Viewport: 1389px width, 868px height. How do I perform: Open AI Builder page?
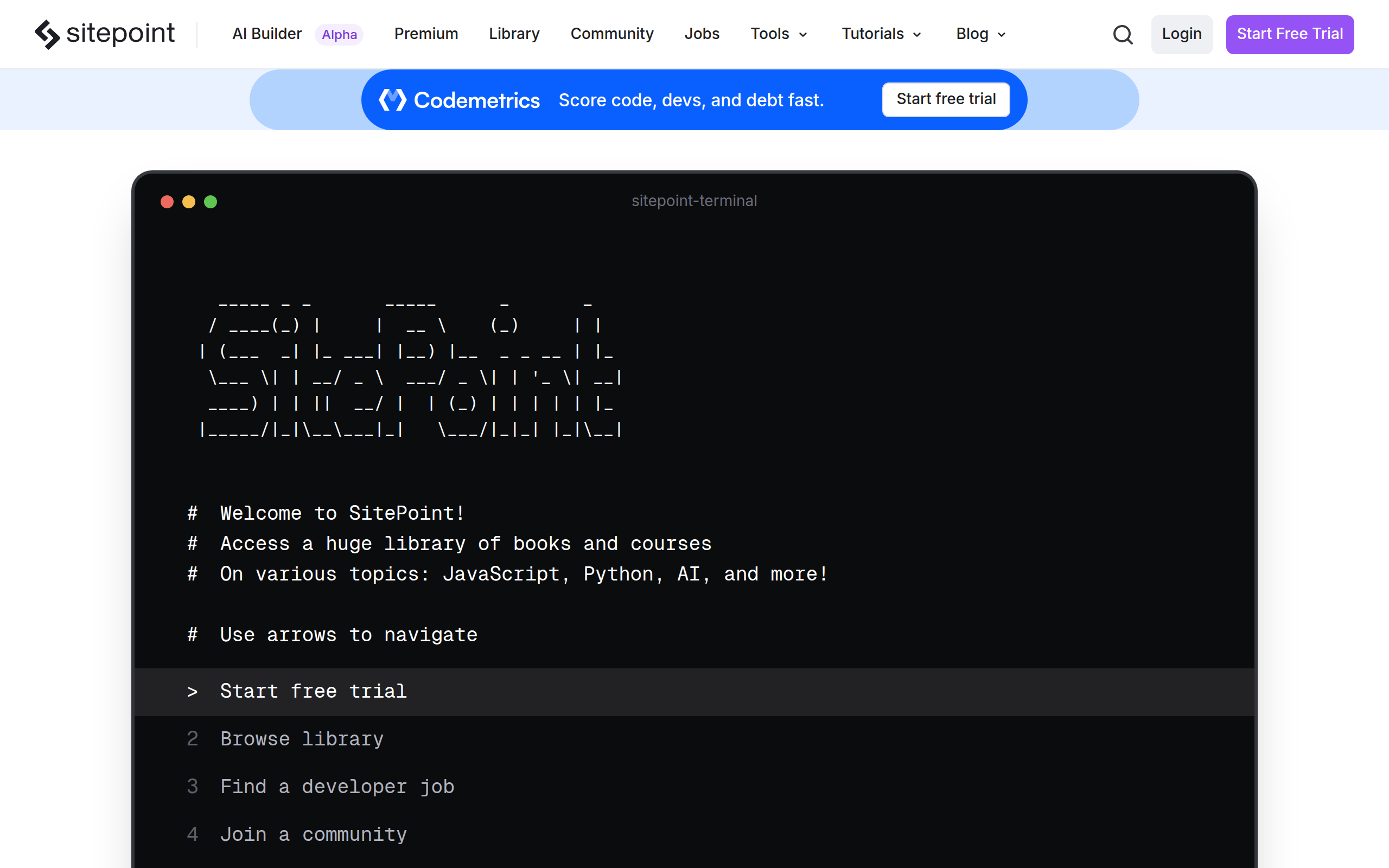click(x=267, y=34)
